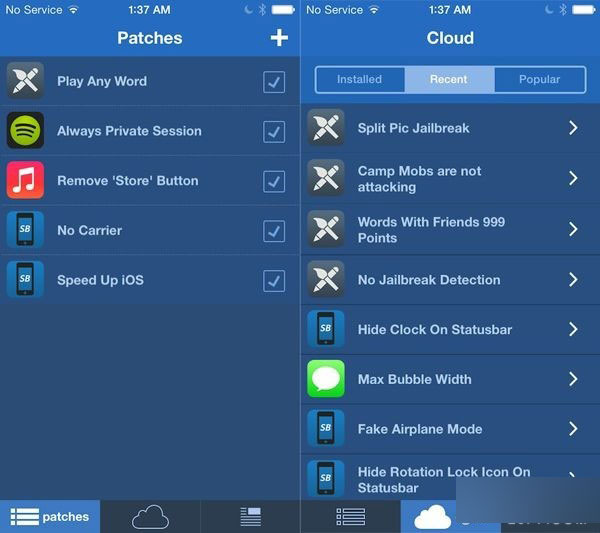Image resolution: width=600 pixels, height=533 pixels.
Task: Open Words With Friends 999 Points chevron
Action: coord(573,229)
